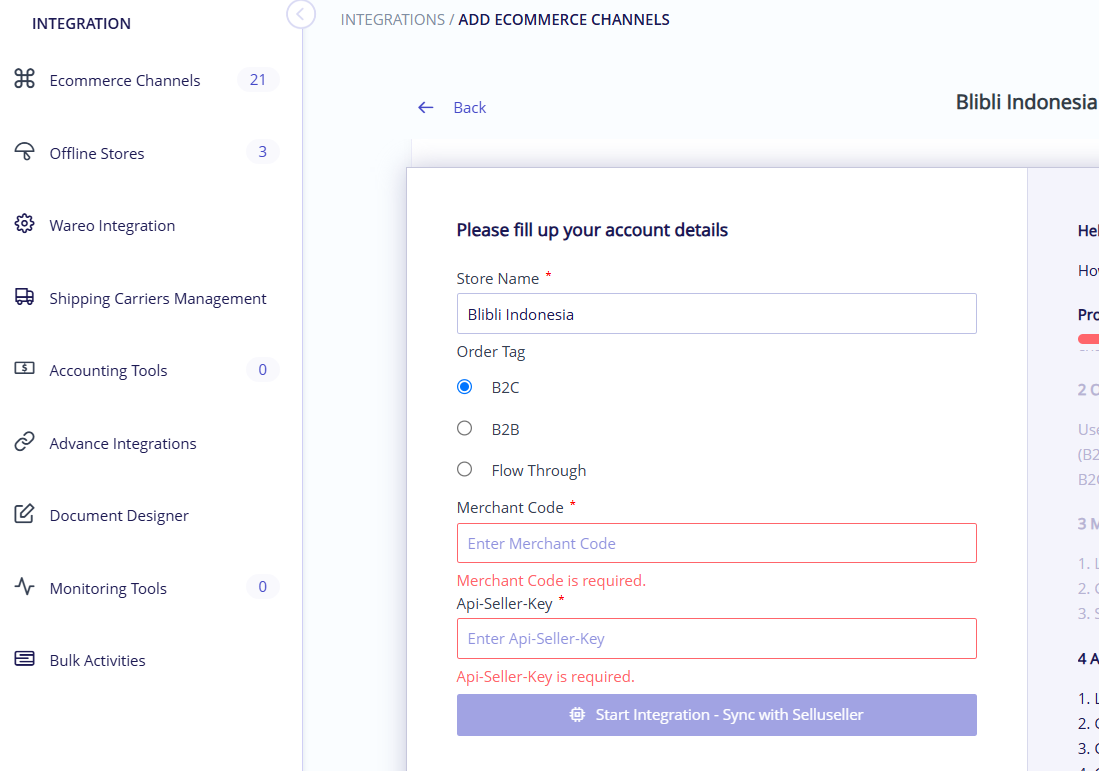
Task: Collapse the Integration sidebar panel
Action: [300, 15]
